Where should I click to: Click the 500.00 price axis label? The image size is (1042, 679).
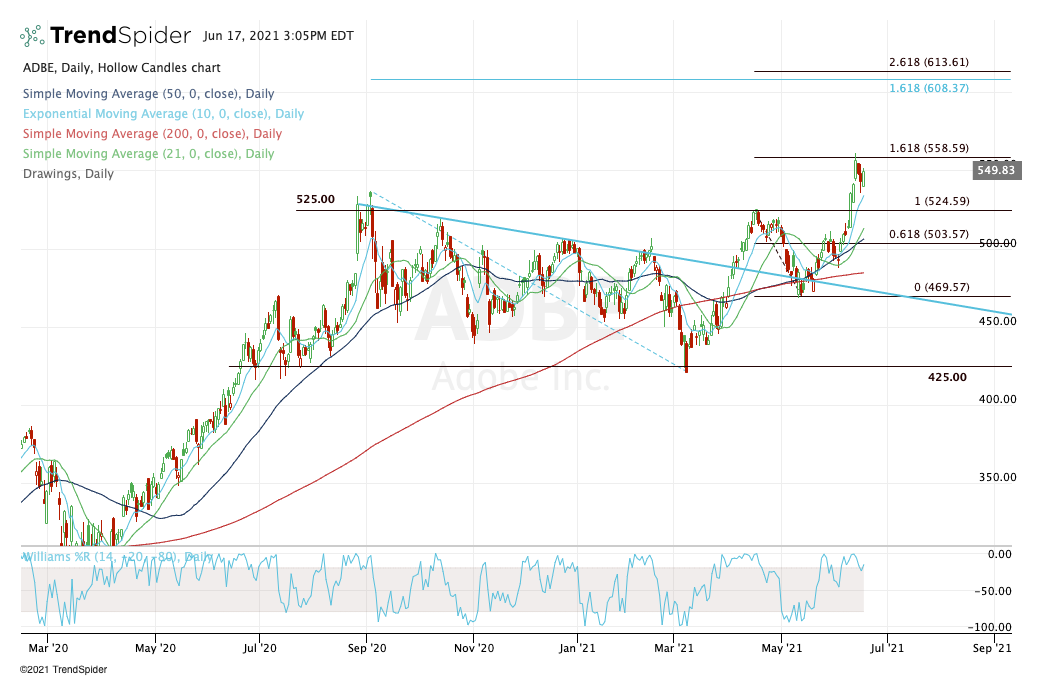click(997, 243)
